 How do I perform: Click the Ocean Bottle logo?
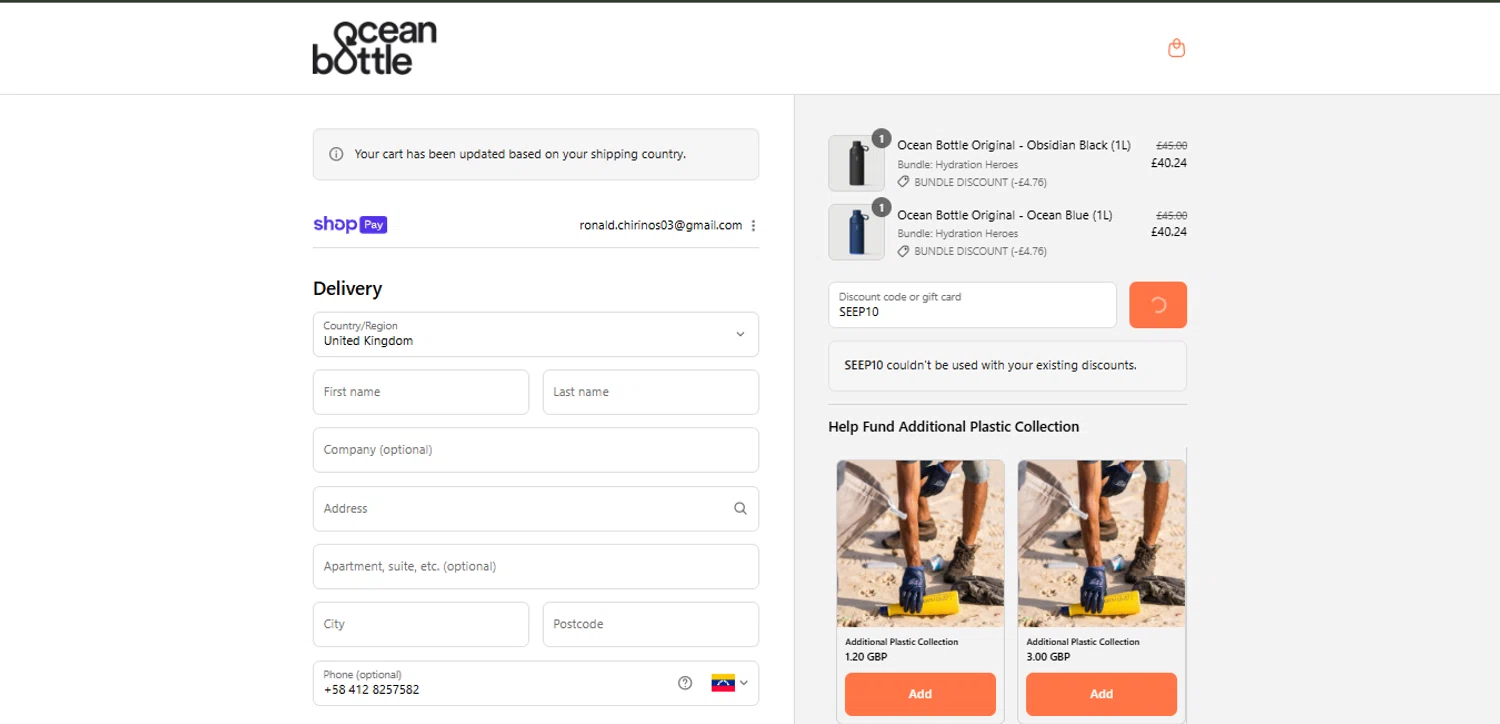(x=375, y=48)
